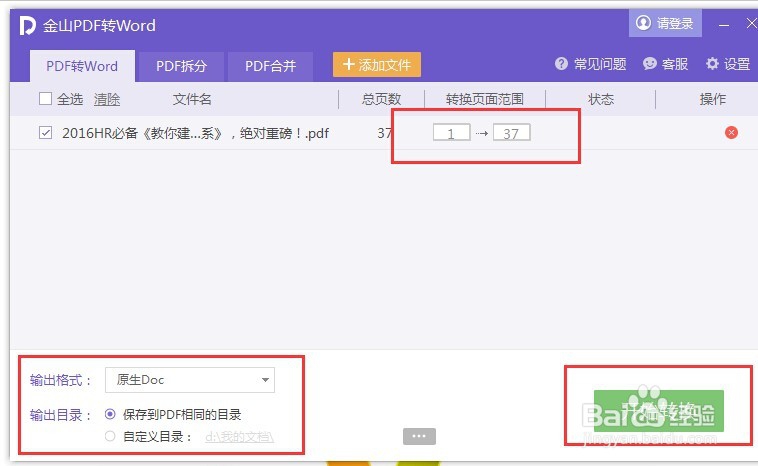This screenshot has width=758, height=466.
Task: Open the d:\我的文档\ path link
Action: (239, 437)
